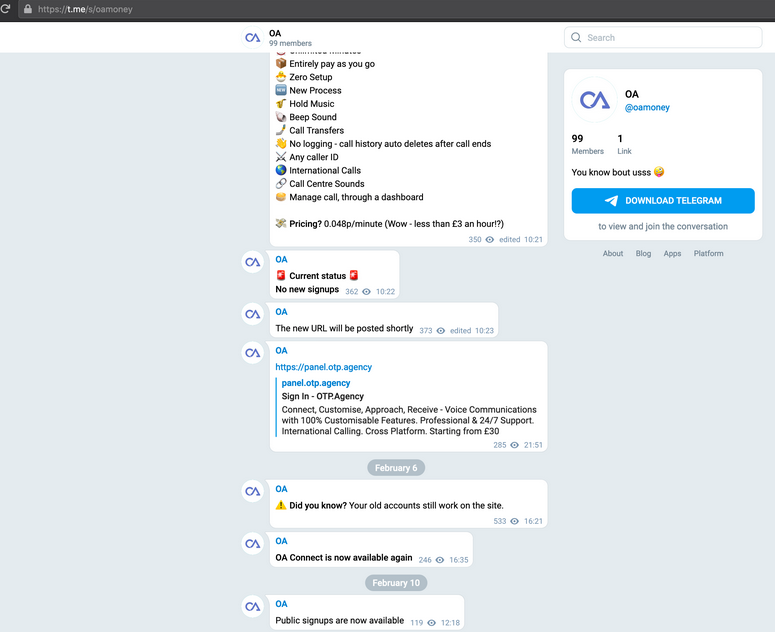Open the Platform footer link
The height and width of the screenshot is (632, 775).
pyautogui.click(x=708, y=254)
